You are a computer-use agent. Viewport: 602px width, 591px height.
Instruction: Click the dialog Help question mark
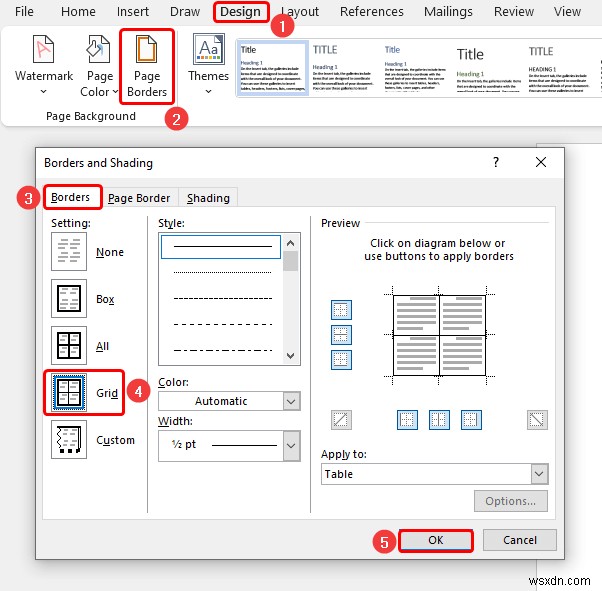[x=496, y=162]
